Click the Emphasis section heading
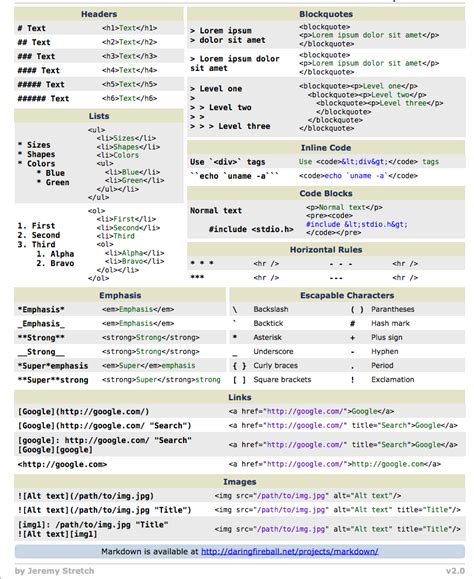Viewport: 474px width, 579px height. click(x=120, y=295)
